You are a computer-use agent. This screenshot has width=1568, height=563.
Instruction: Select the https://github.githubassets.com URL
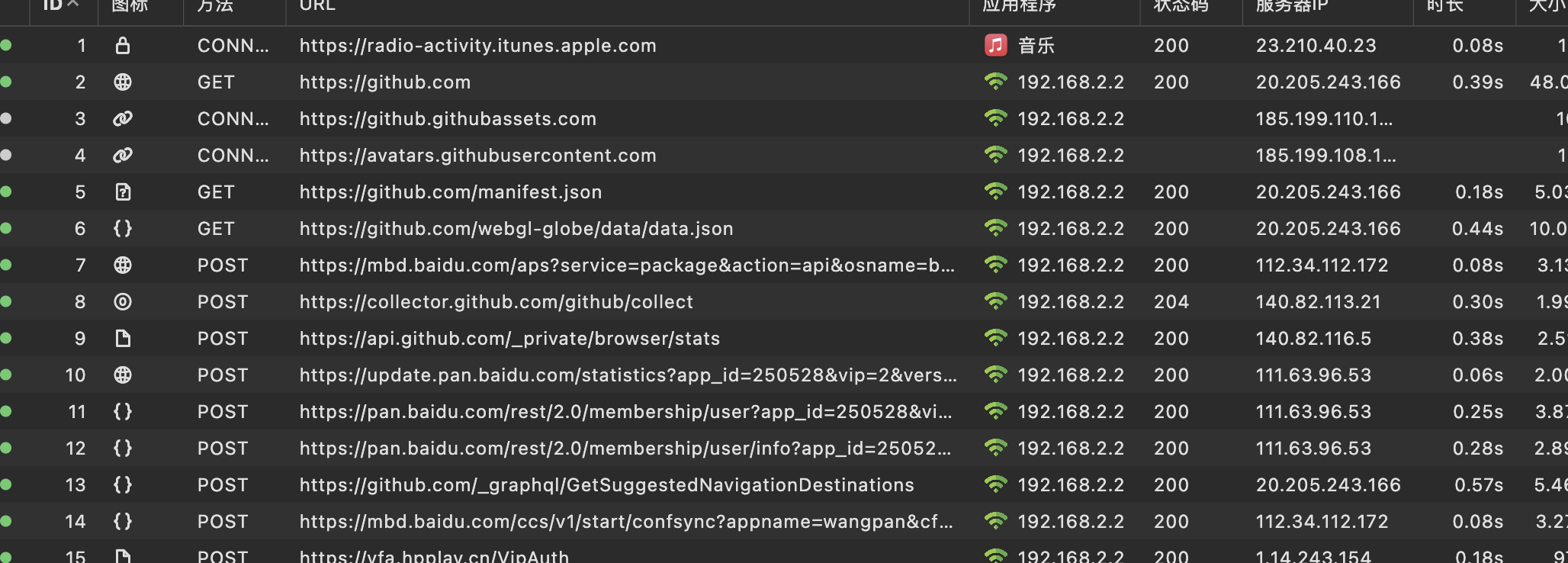pos(448,119)
